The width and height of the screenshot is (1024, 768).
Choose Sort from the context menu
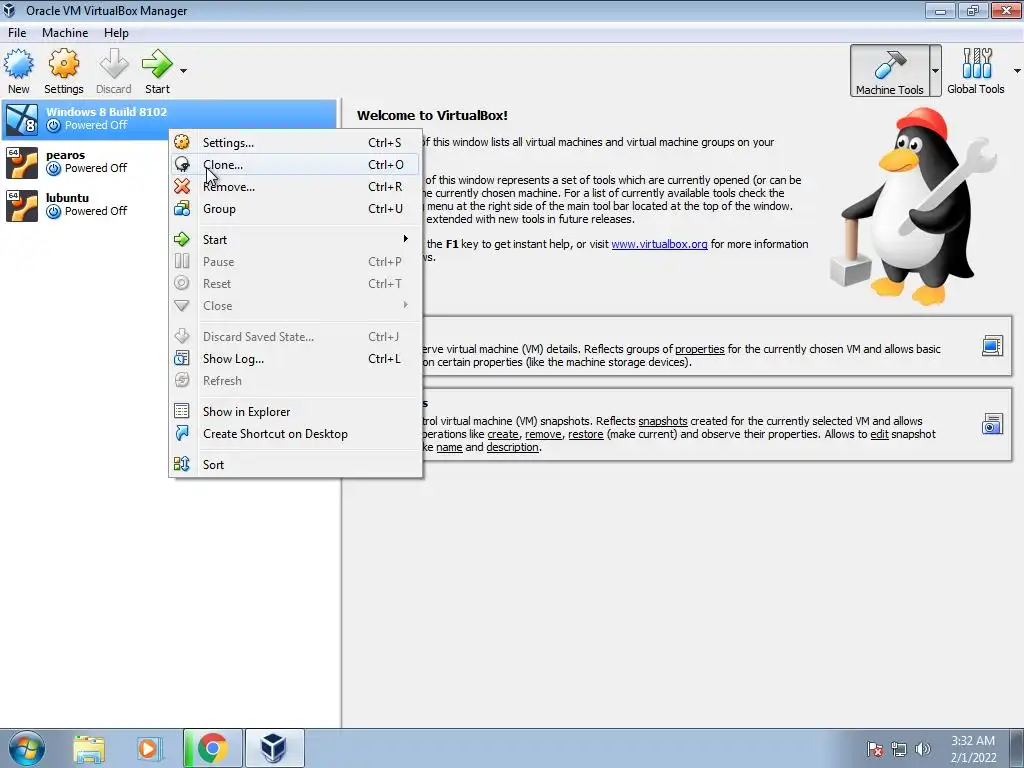point(295,464)
